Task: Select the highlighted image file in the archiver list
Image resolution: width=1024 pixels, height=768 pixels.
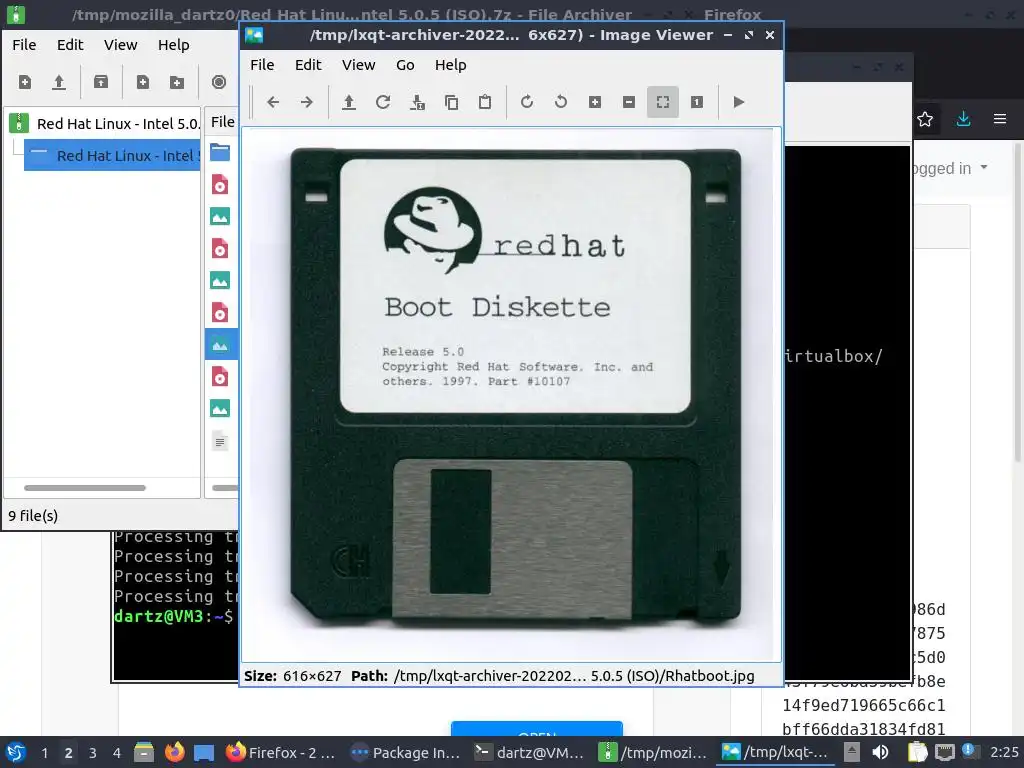Action: point(221,345)
